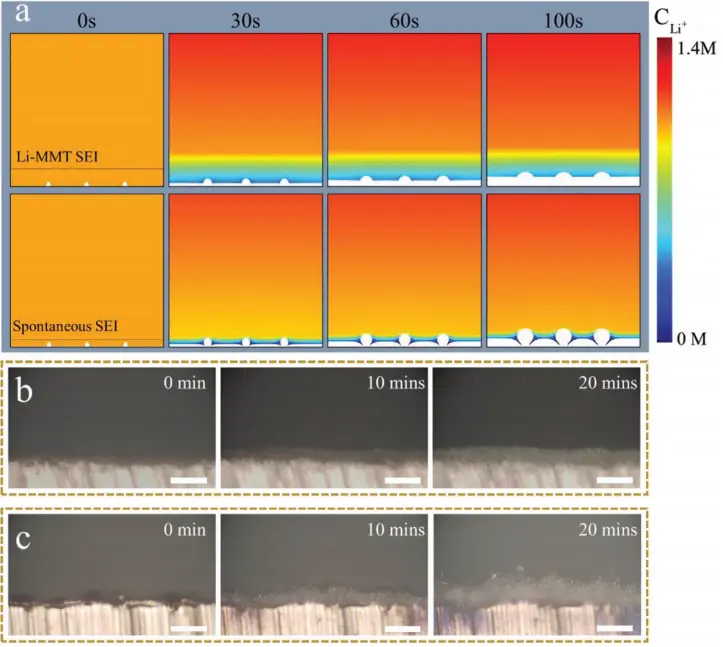Open the Li-MMT SEI simulation at 100s
This screenshot has width=723, height=647.
coord(563,110)
